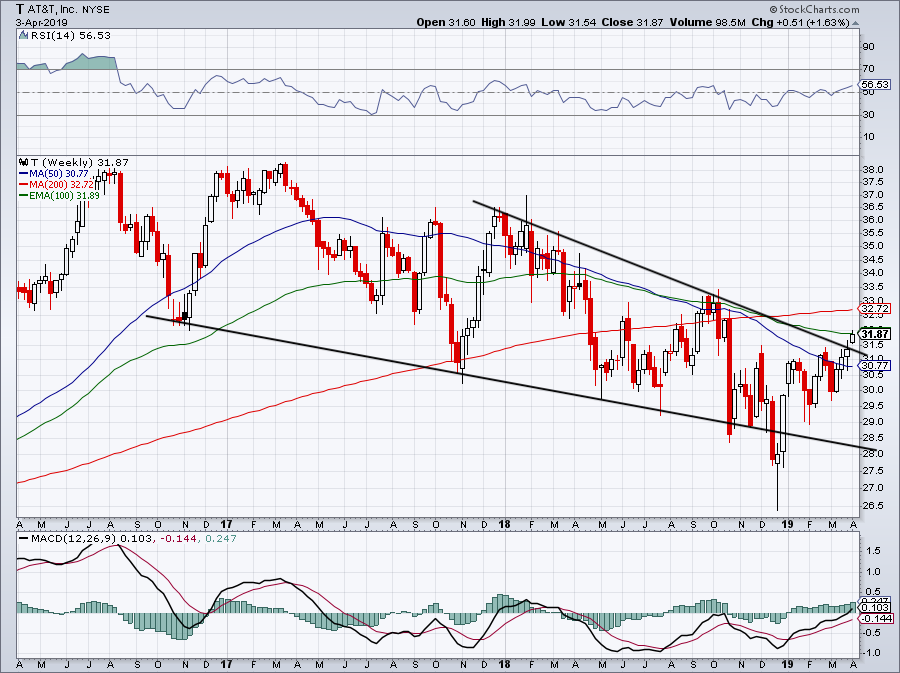Screen dimensions: 900x673
Task: Click the candlestick icon before T (Weekly)
Action: tap(23, 163)
